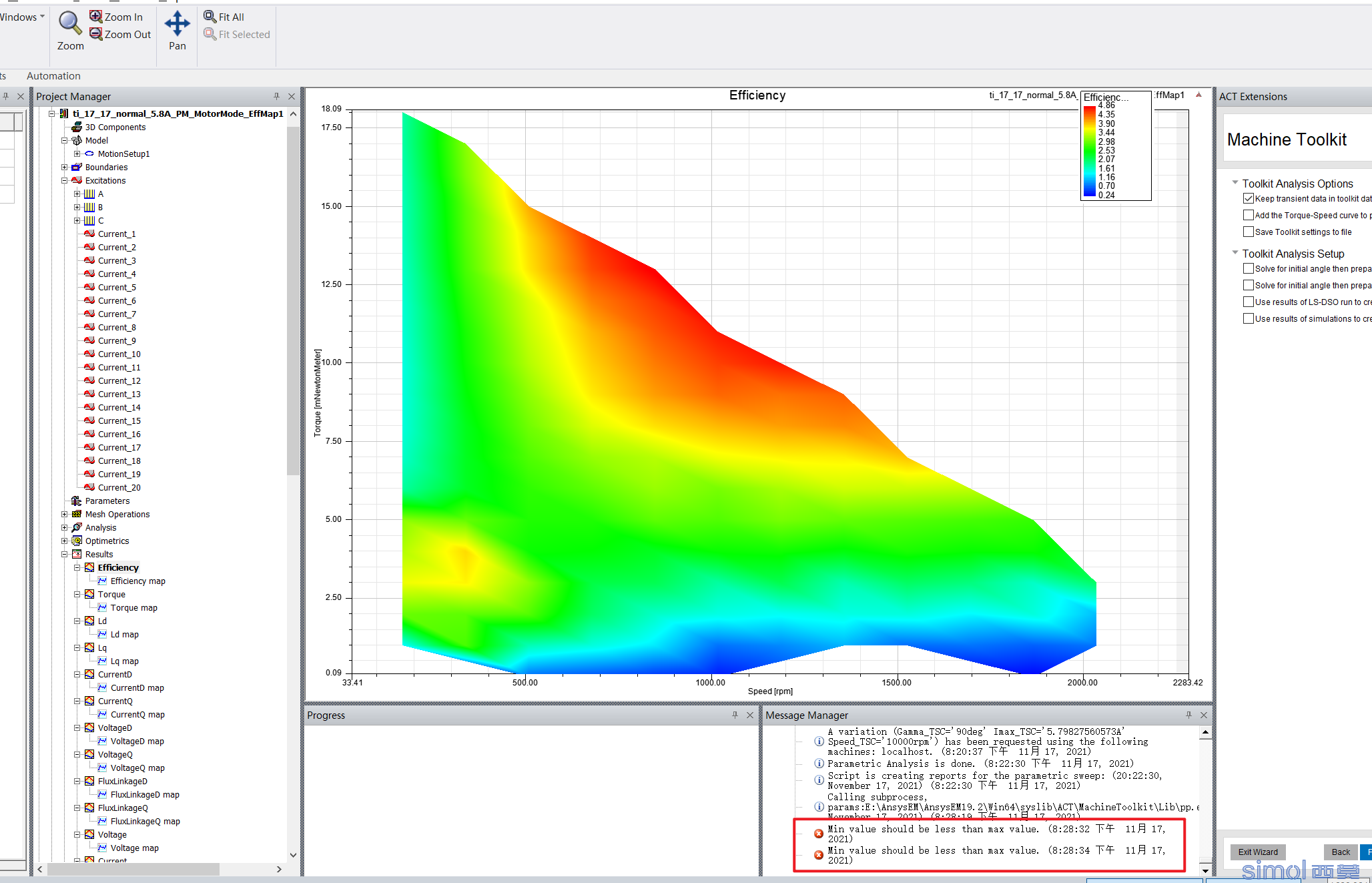Check second Solve for initial angle option
The width and height of the screenshot is (1372, 883).
click(1249, 285)
